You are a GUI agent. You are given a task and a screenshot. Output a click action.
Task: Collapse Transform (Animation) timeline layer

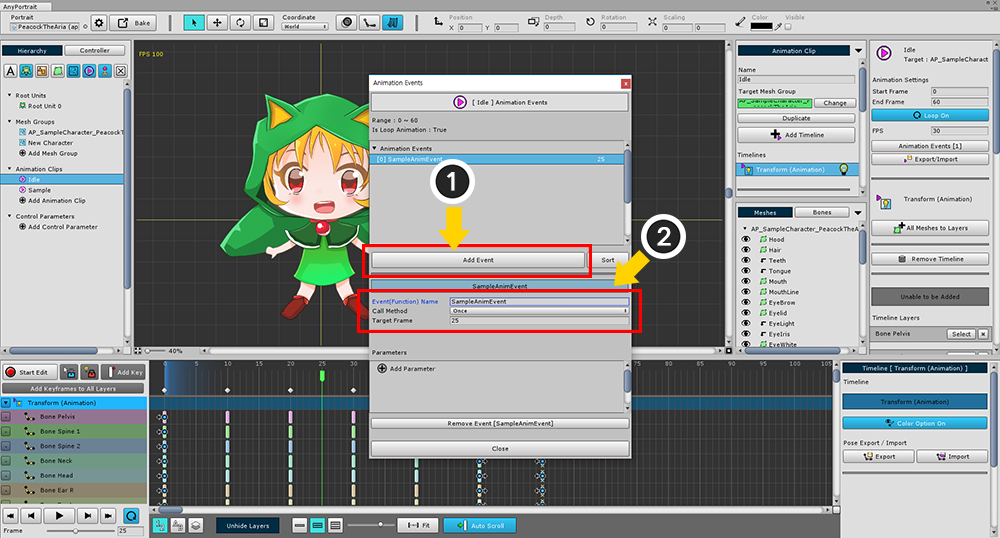click(6, 403)
